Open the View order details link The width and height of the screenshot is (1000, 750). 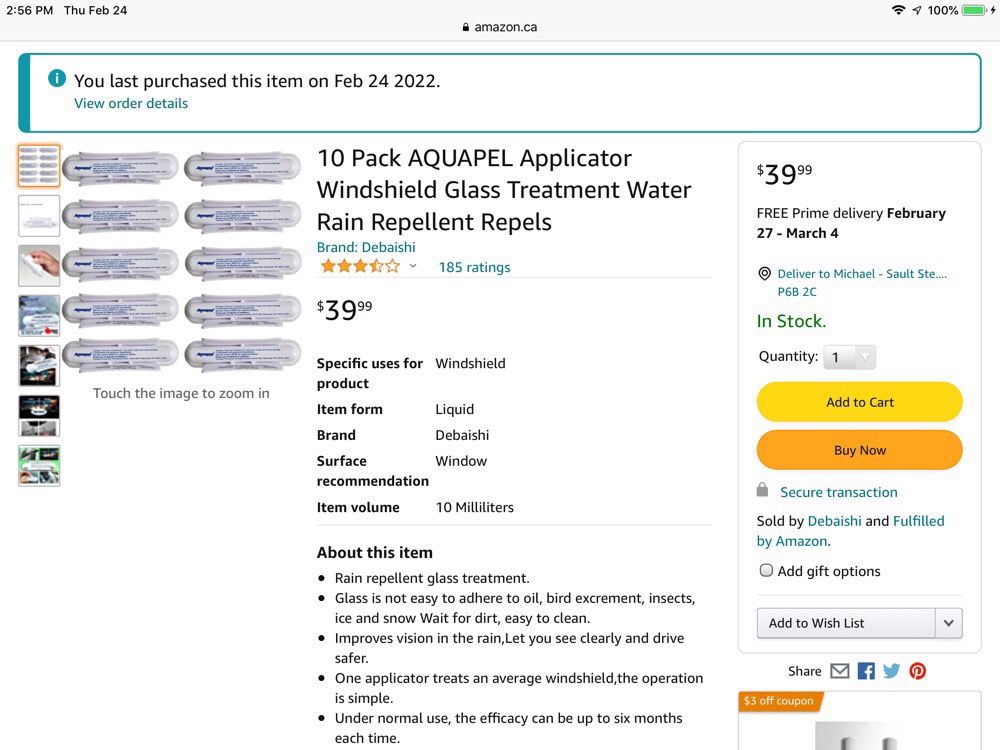tap(131, 103)
